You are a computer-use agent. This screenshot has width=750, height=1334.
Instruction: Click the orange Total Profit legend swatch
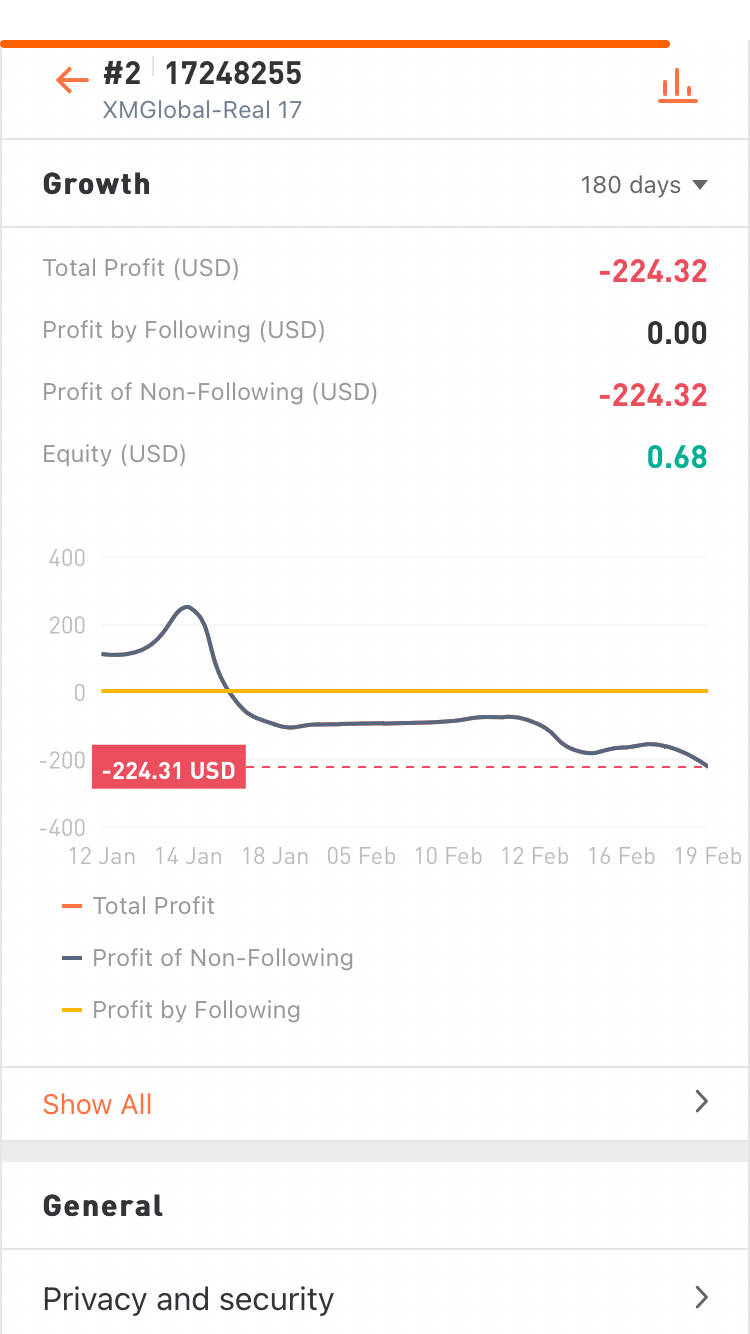pos(71,906)
